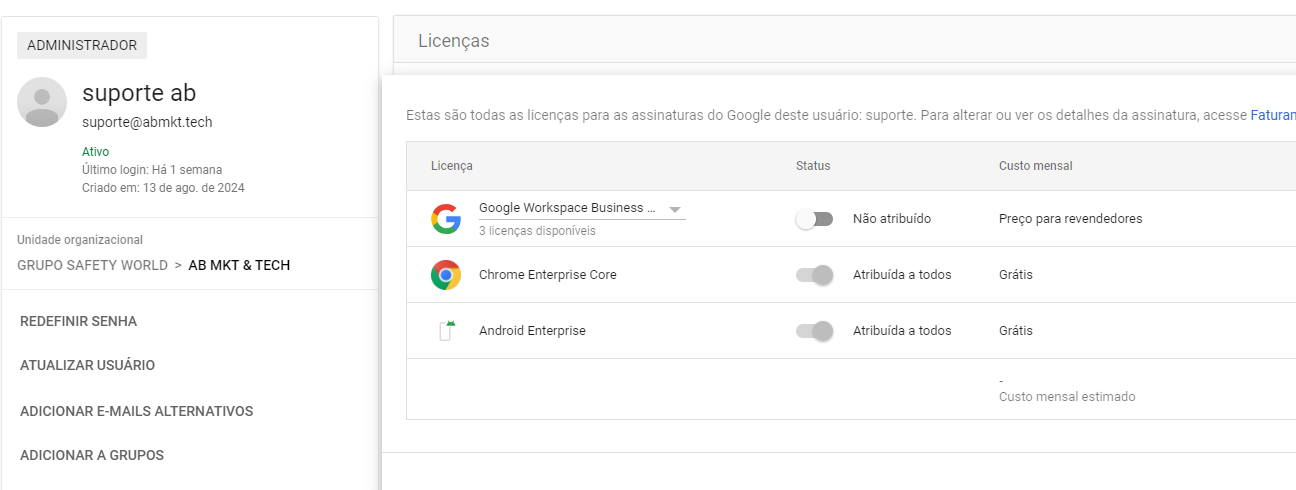Click the Google Workspace logo icon
This screenshot has height=490, width=1296.
pyautogui.click(x=446, y=218)
